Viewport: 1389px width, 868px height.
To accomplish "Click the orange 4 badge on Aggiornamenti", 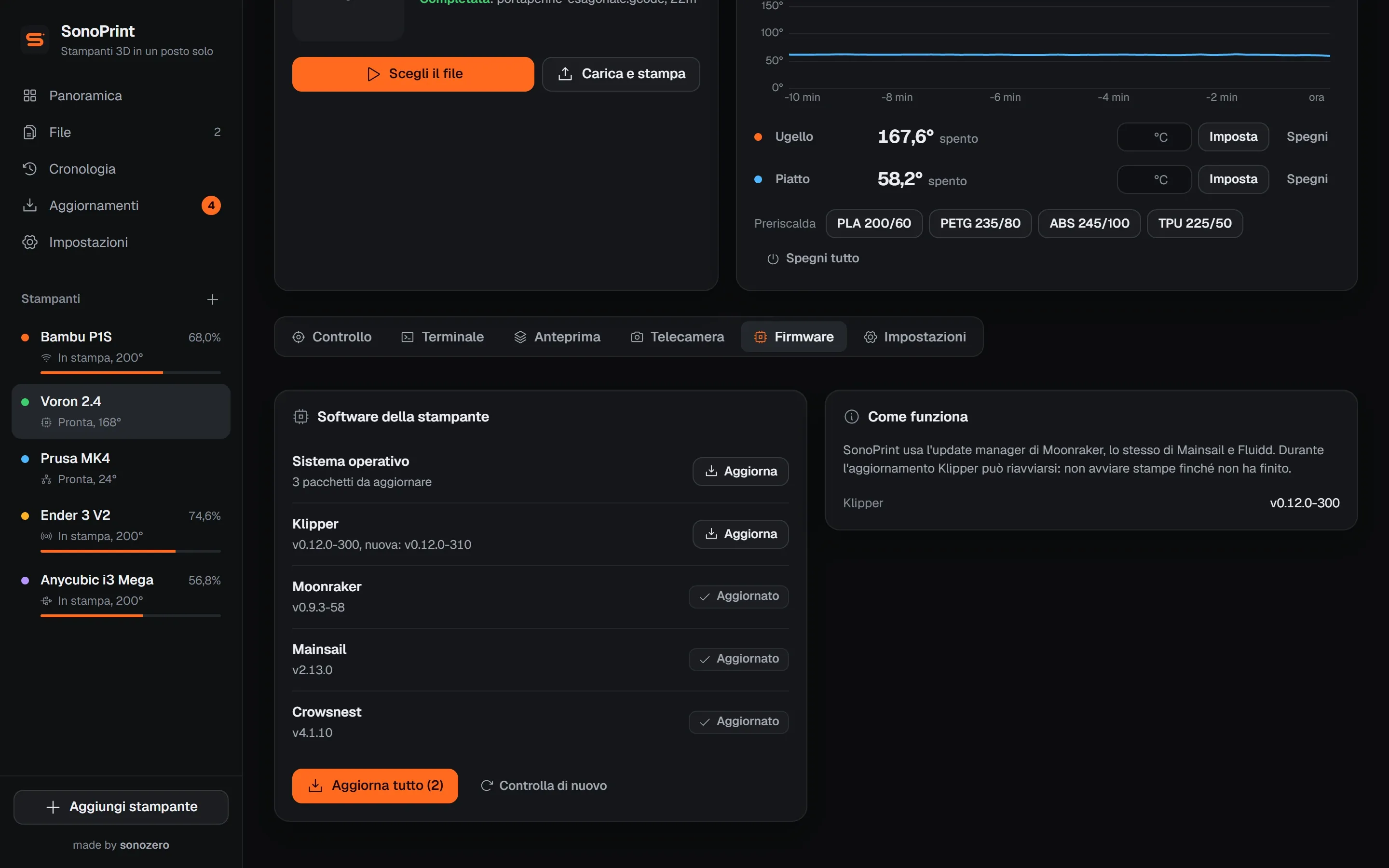I will (x=211, y=205).
